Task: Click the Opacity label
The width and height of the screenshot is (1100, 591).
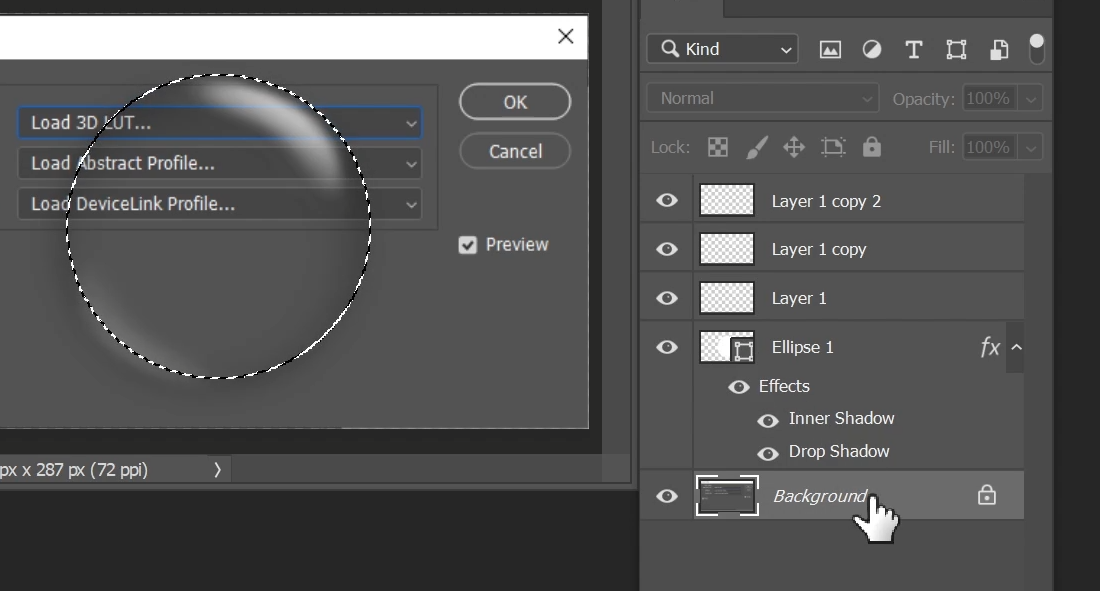Action: point(923,99)
